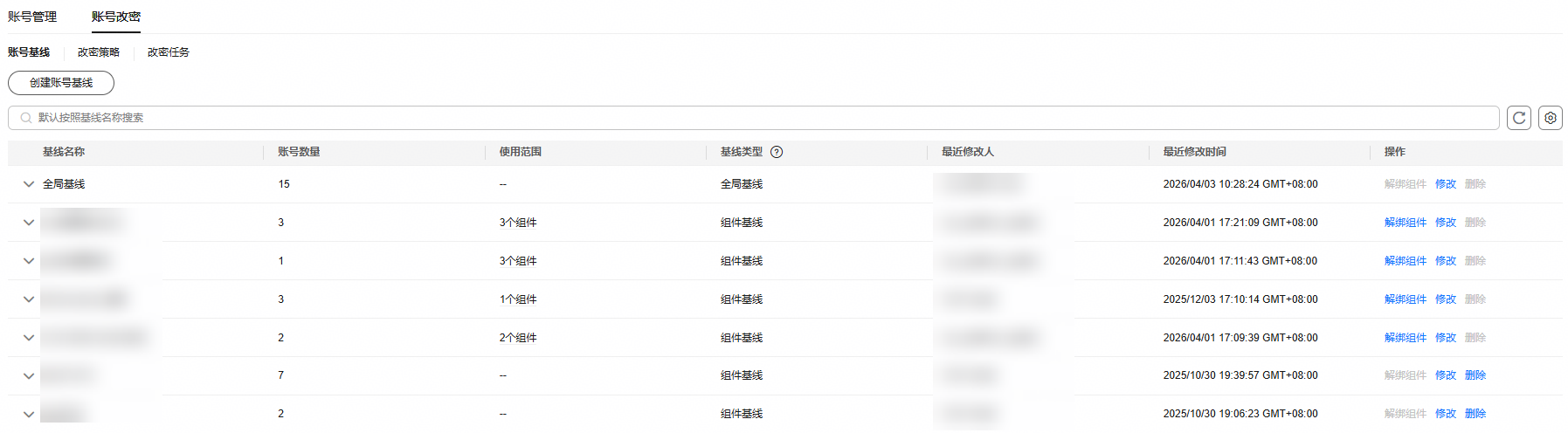Click the account count 7 cell
This screenshot has width=1568, height=433.
(x=281, y=375)
